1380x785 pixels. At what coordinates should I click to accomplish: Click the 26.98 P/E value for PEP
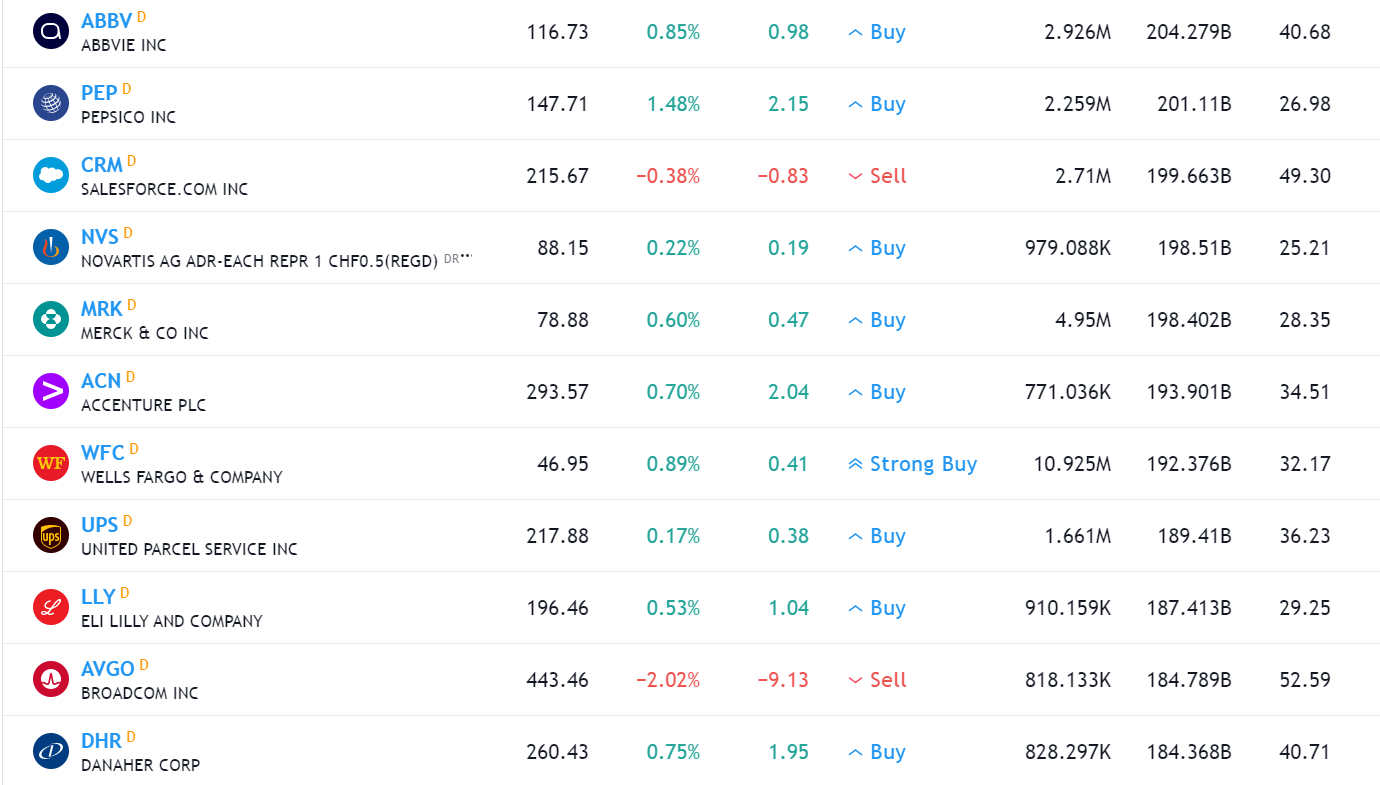[1305, 104]
